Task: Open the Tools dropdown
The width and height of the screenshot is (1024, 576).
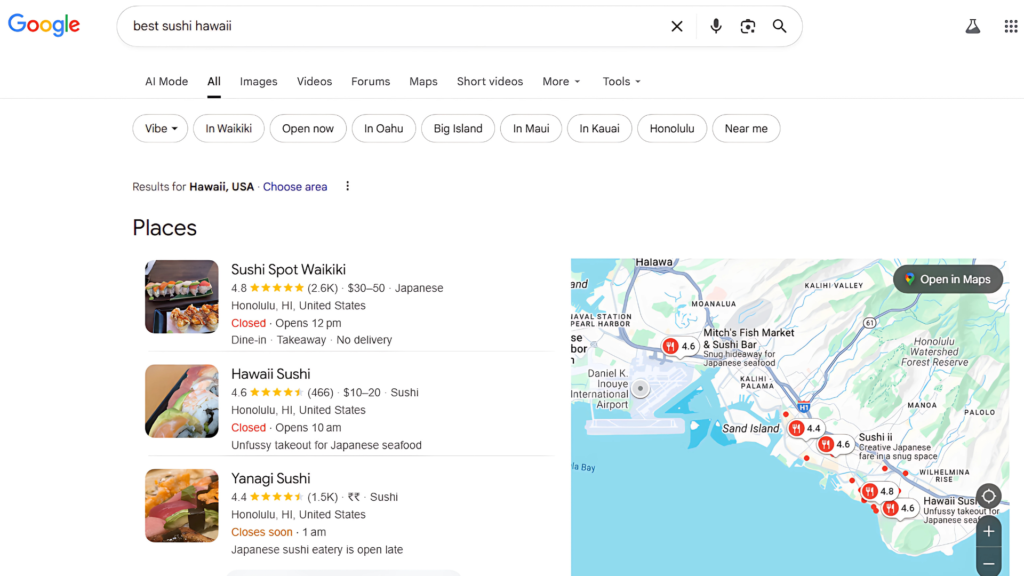Action: (622, 82)
